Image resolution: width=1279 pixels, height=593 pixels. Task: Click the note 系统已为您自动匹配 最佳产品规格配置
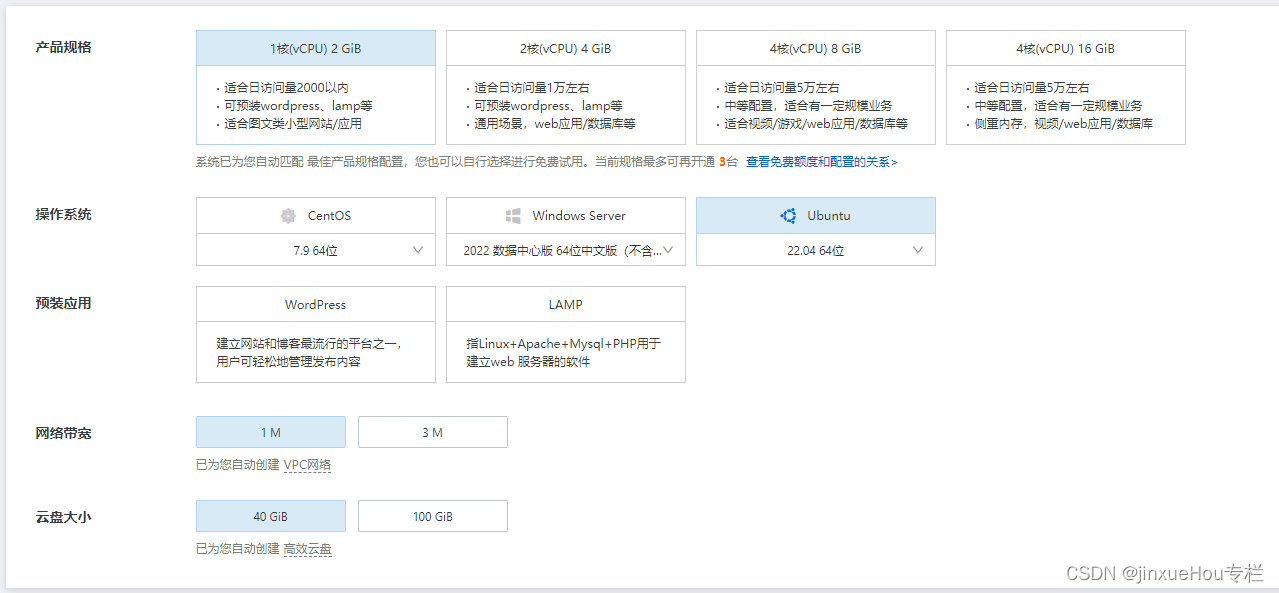click(x=302, y=162)
